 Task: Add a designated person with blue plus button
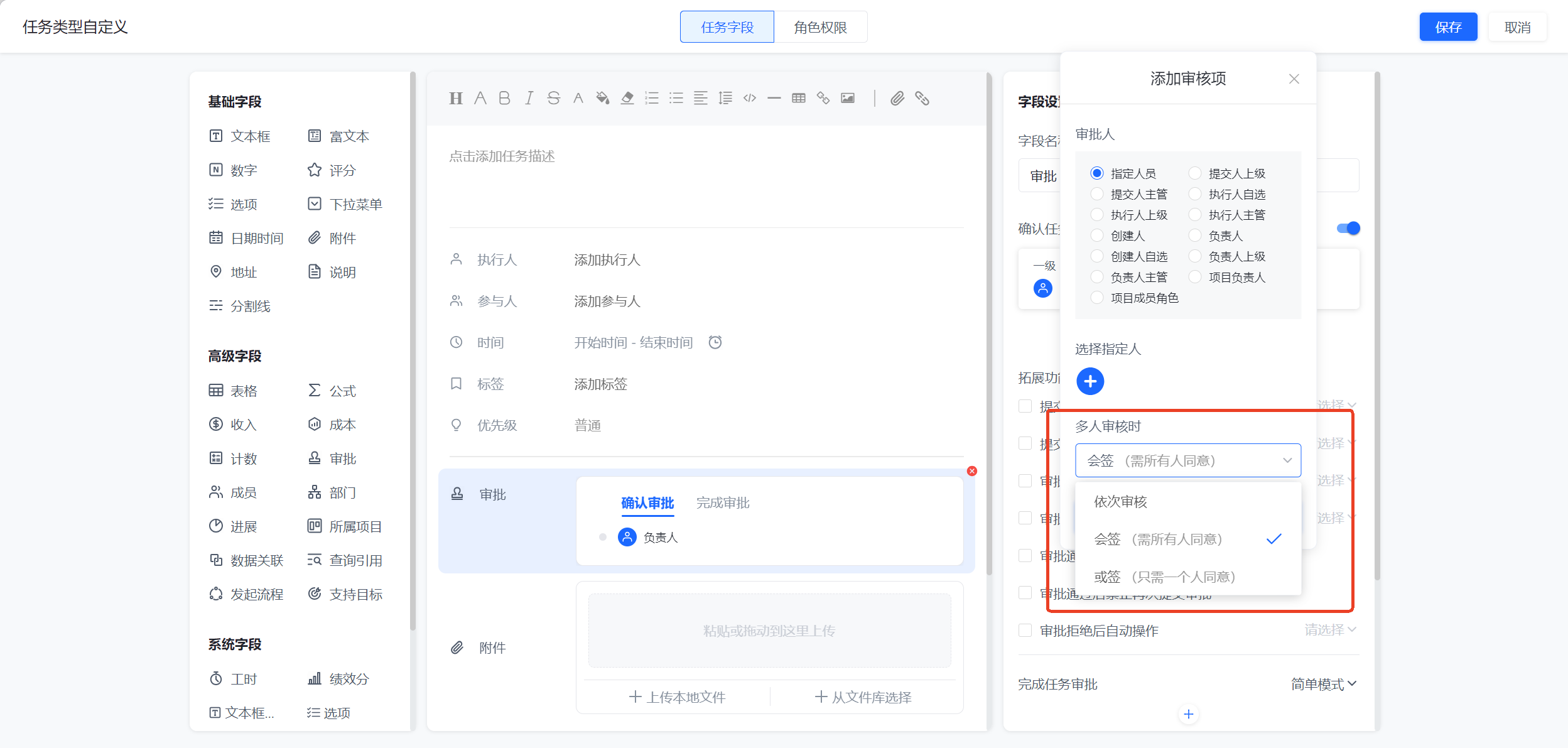1090,381
